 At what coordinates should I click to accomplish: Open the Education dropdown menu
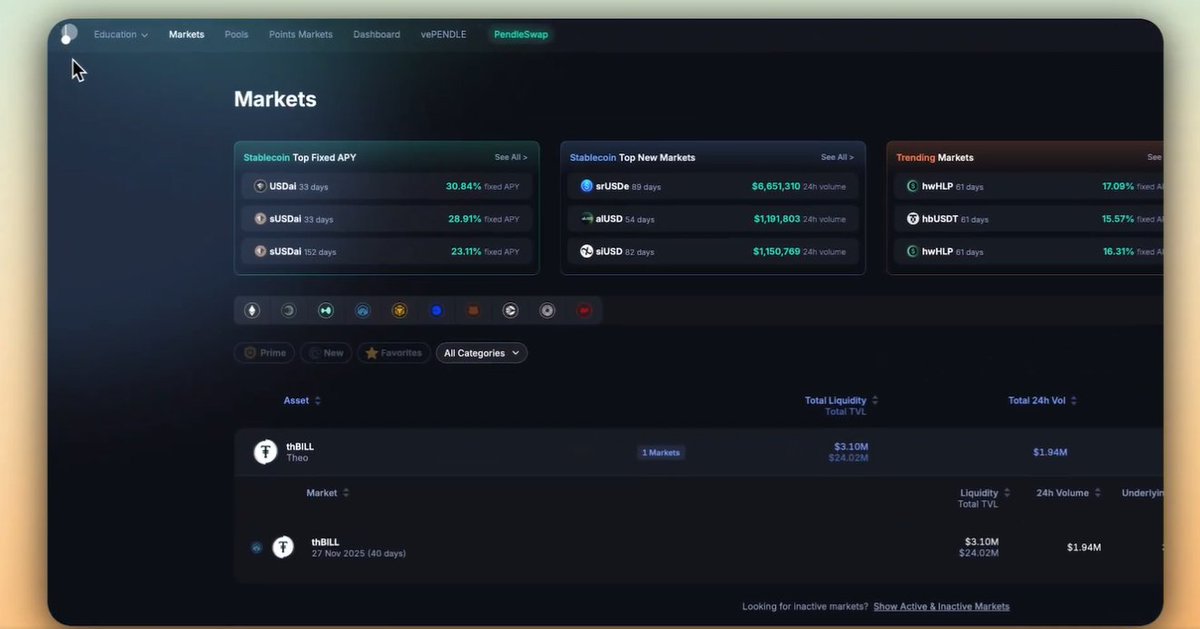coord(121,34)
